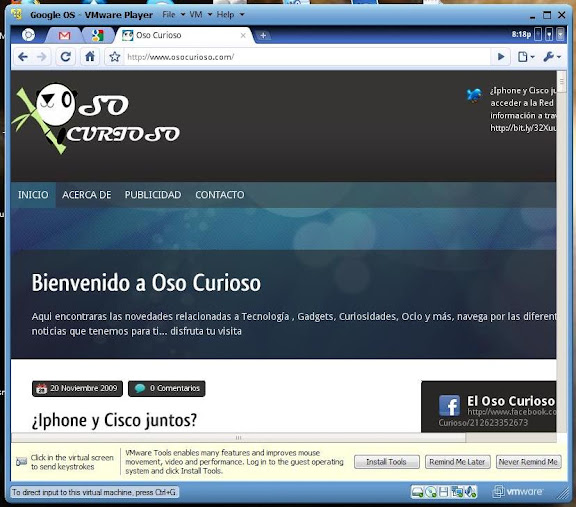Viewport: 576px width, 507px height.
Task: Focus the osocurioso.com address bar
Action: click(307, 57)
